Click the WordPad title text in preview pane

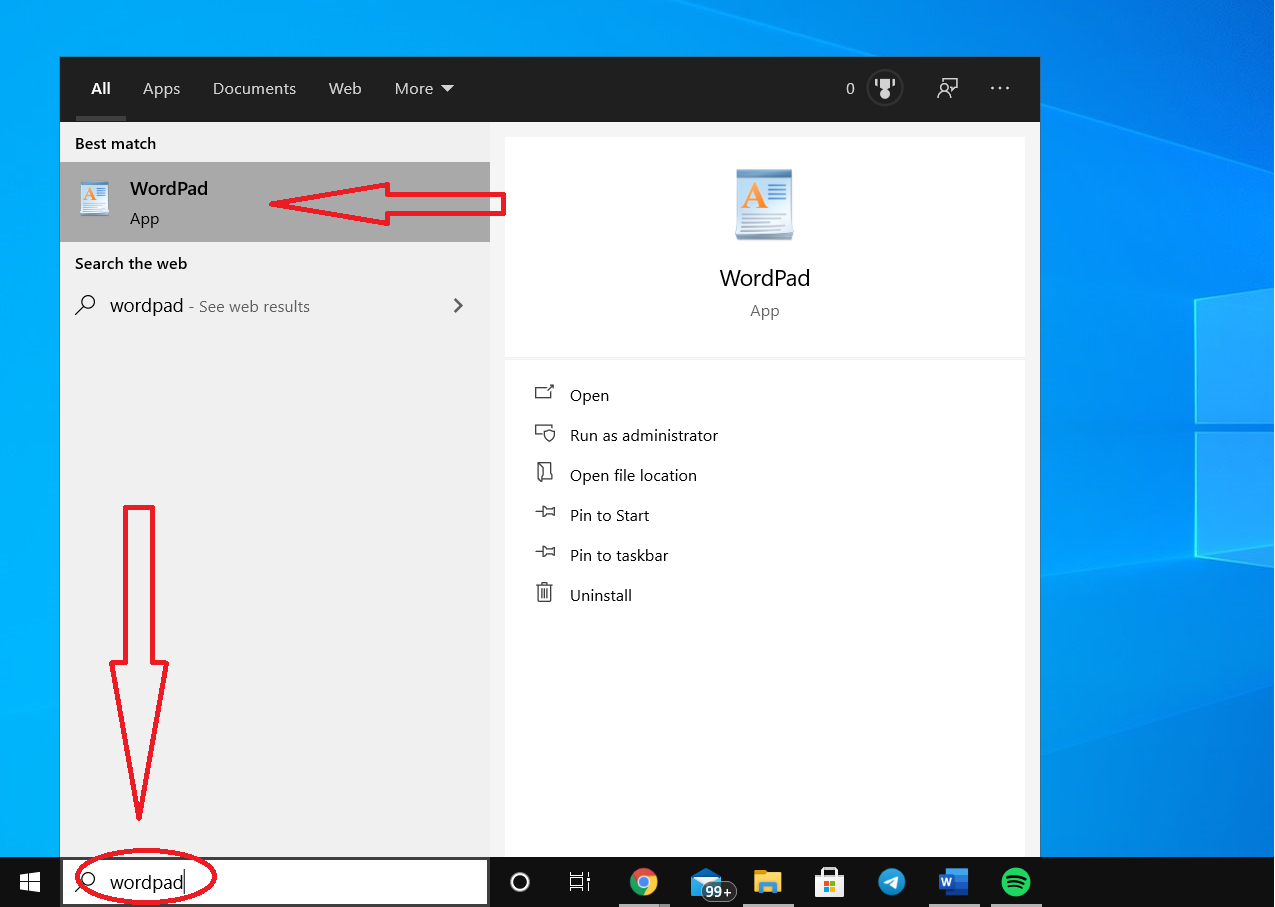tap(764, 278)
